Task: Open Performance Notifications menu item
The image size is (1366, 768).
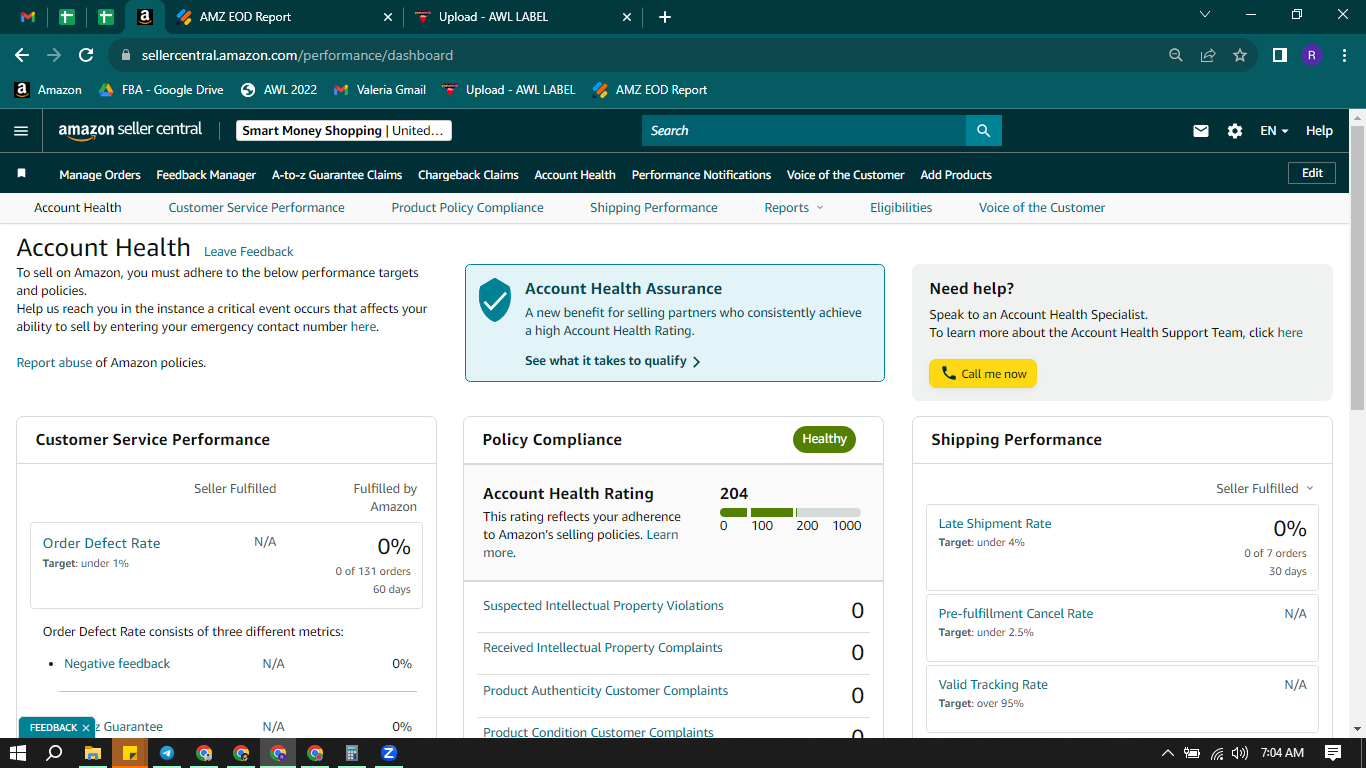Action: (x=701, y=175)
